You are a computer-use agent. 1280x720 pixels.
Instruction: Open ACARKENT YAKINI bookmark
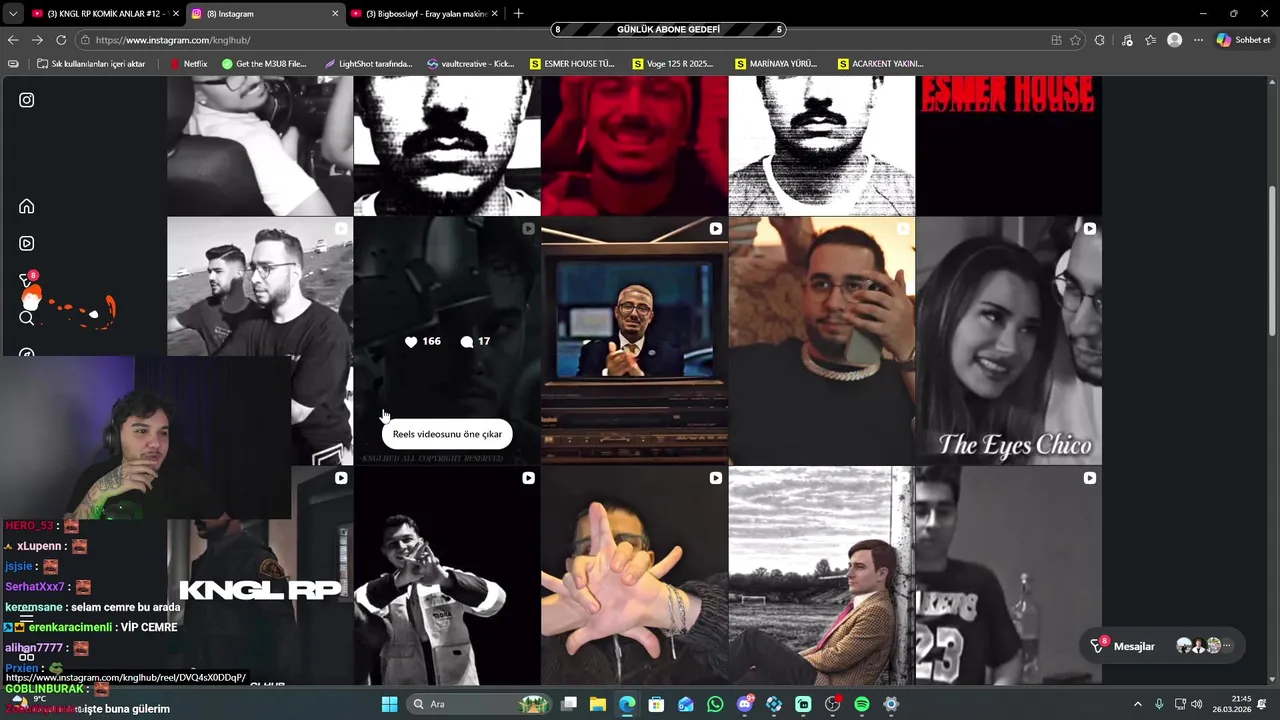pos(880,63)
